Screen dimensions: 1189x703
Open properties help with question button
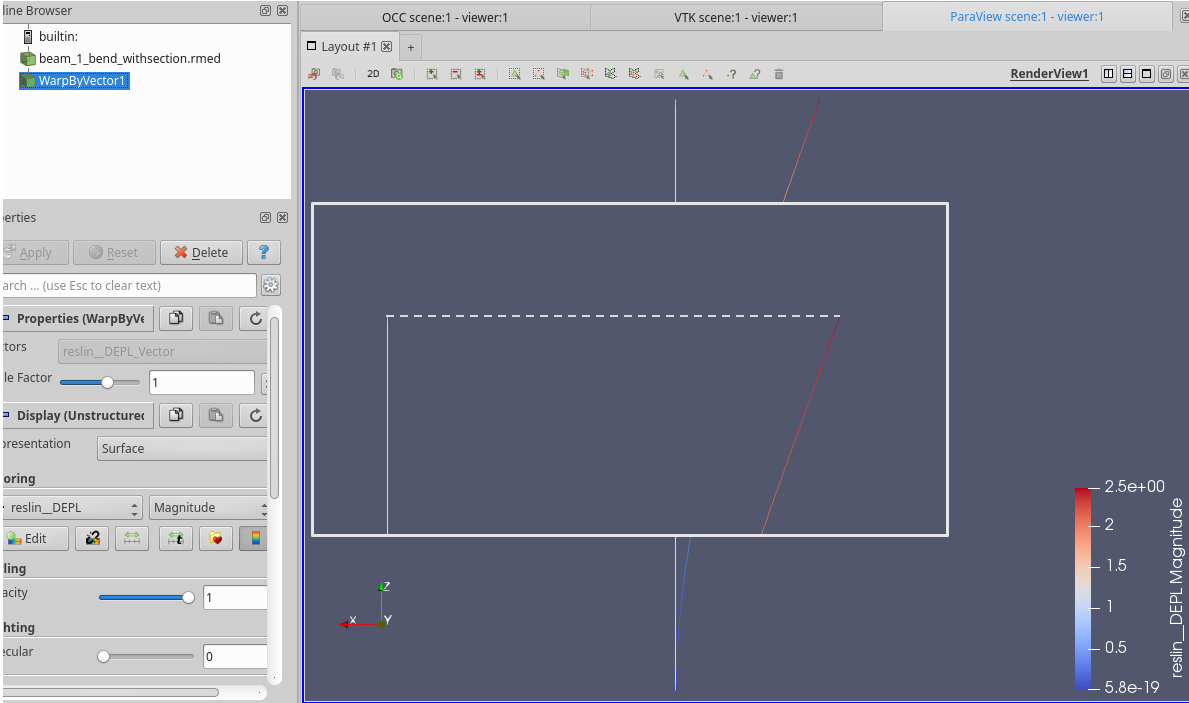coord(264,253)
